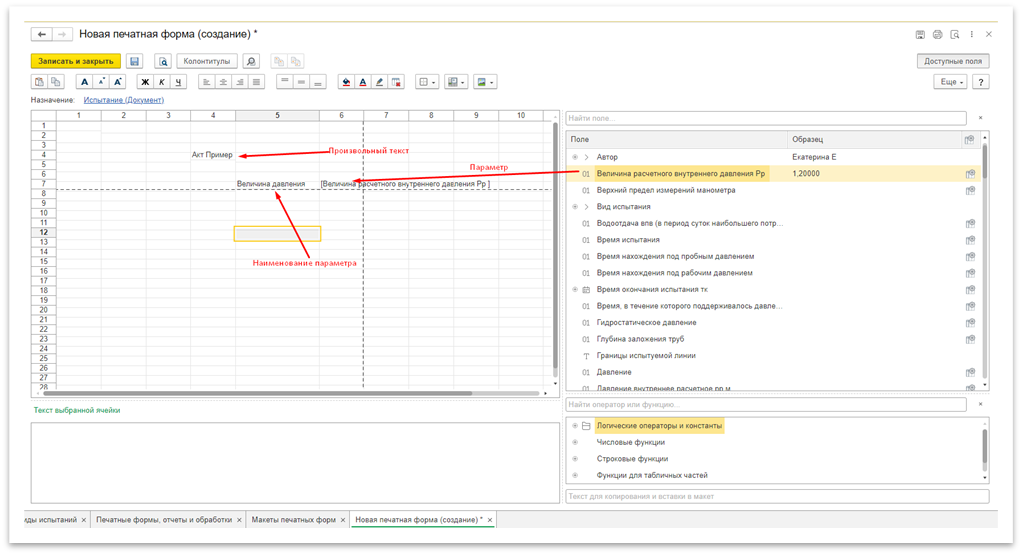
Task: Open the Испытание (Документ) link
Action: pos(123,100)
